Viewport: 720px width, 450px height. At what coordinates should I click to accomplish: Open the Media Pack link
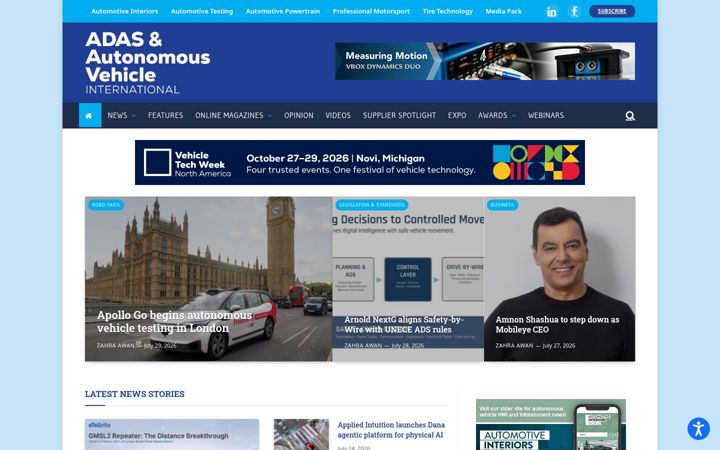pyautogui.click(x=503, y=11)
